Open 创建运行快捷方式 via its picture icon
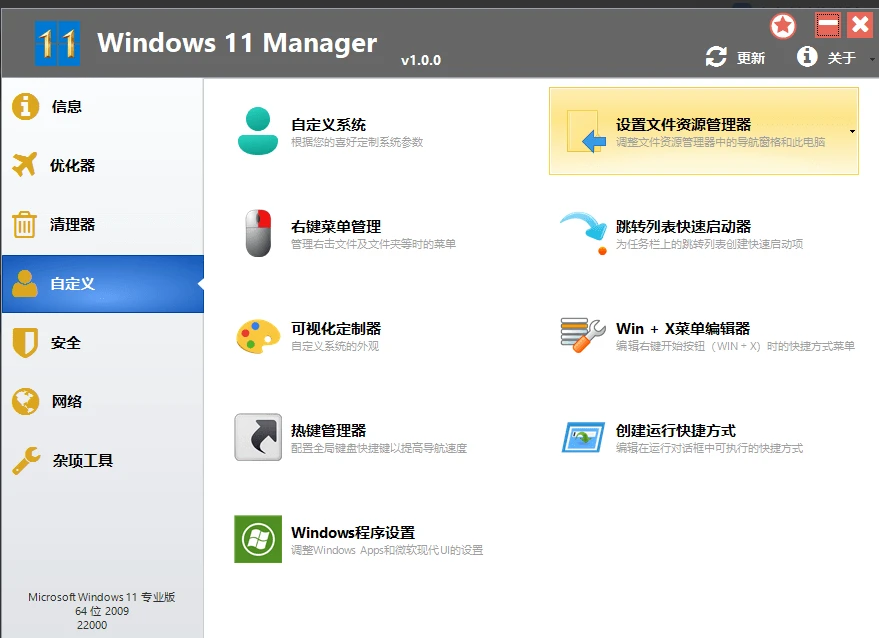The height and width of the screenshot is (638, 879). [x=584, y=437]
